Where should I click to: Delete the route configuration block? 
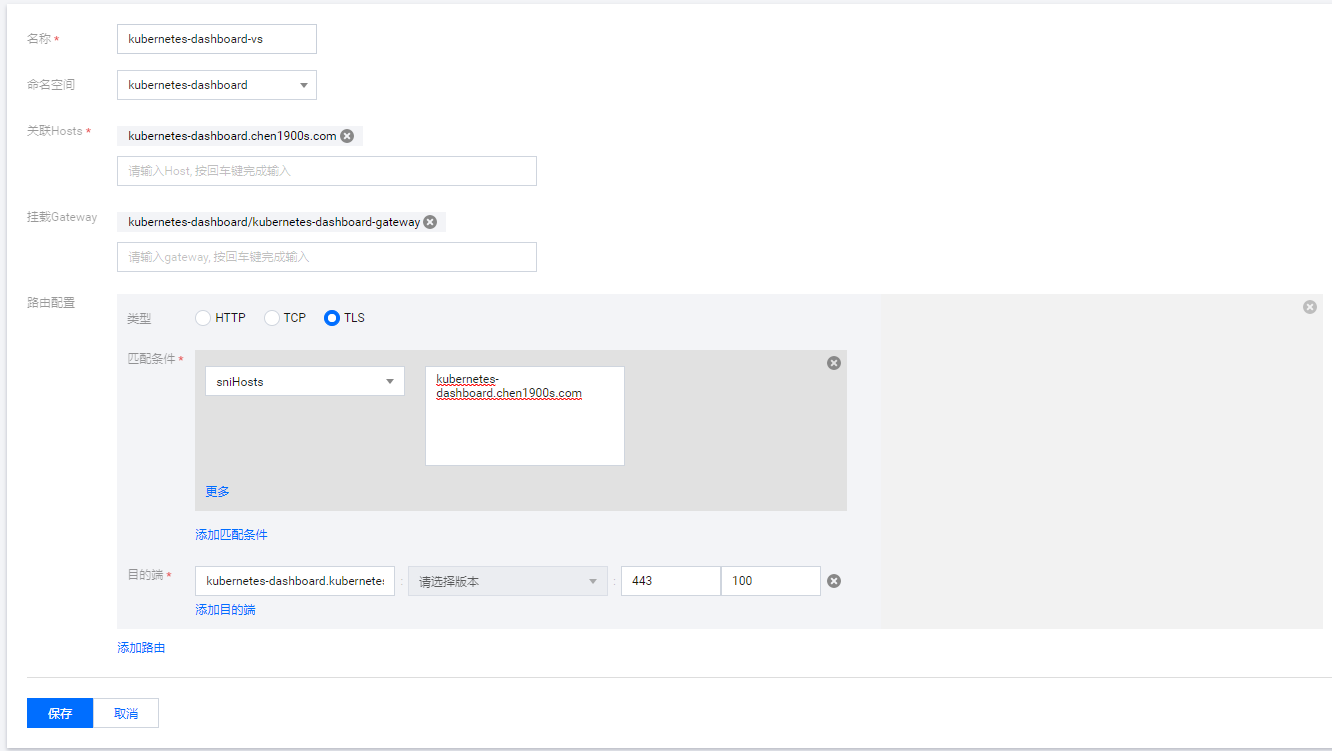pos(1309,307)
